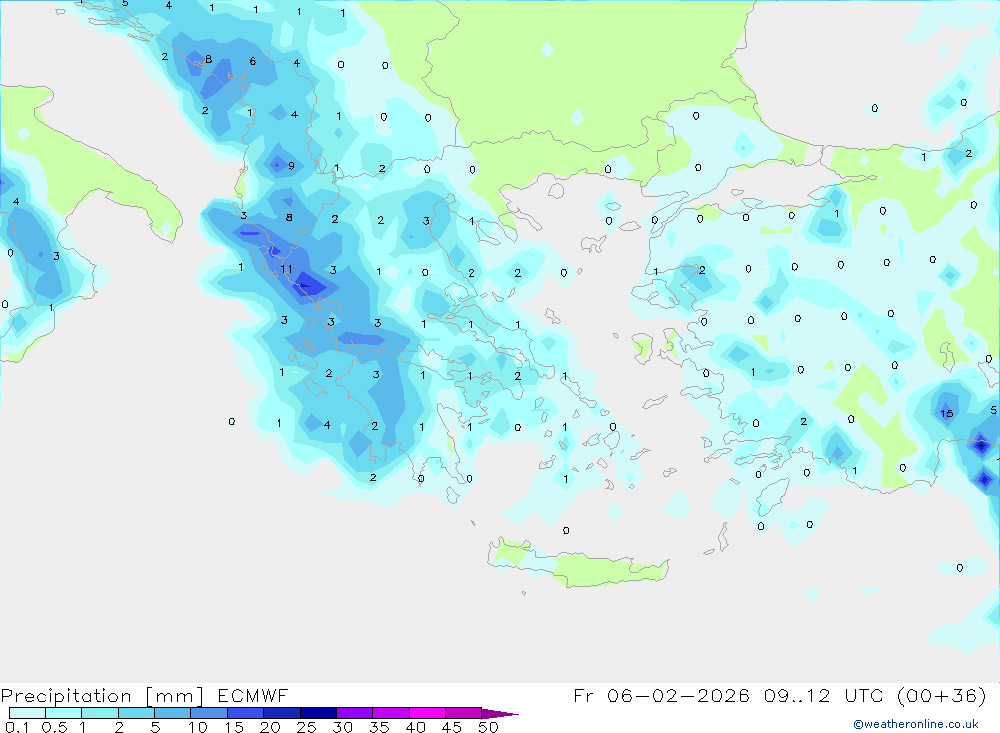
Task: Click the 0.1–0.5 mm legend color swatch
Action: (x=27, y=713)
